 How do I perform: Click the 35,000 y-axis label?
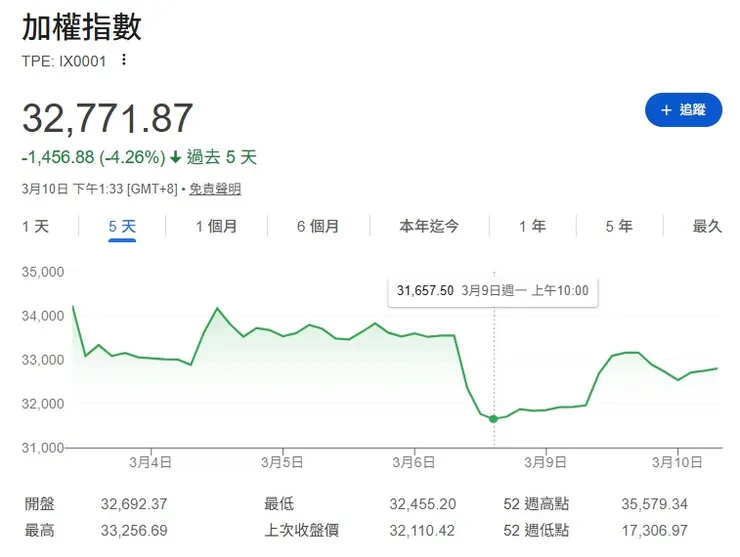click(x=43, y=272)
